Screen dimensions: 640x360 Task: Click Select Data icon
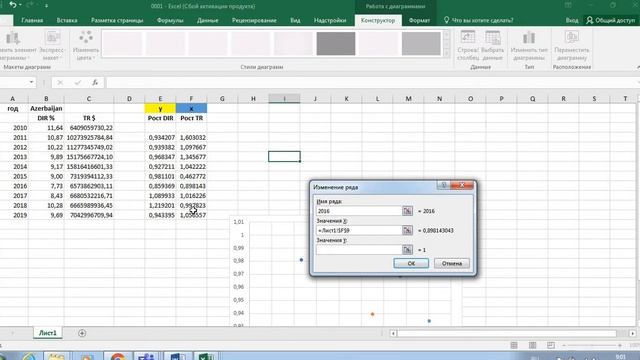coord(493,38)
